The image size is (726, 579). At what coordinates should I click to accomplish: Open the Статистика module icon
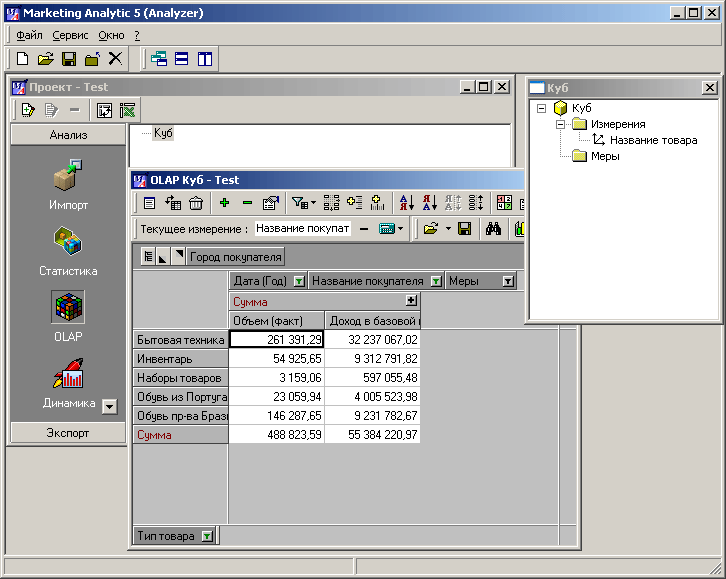point(68,241)
